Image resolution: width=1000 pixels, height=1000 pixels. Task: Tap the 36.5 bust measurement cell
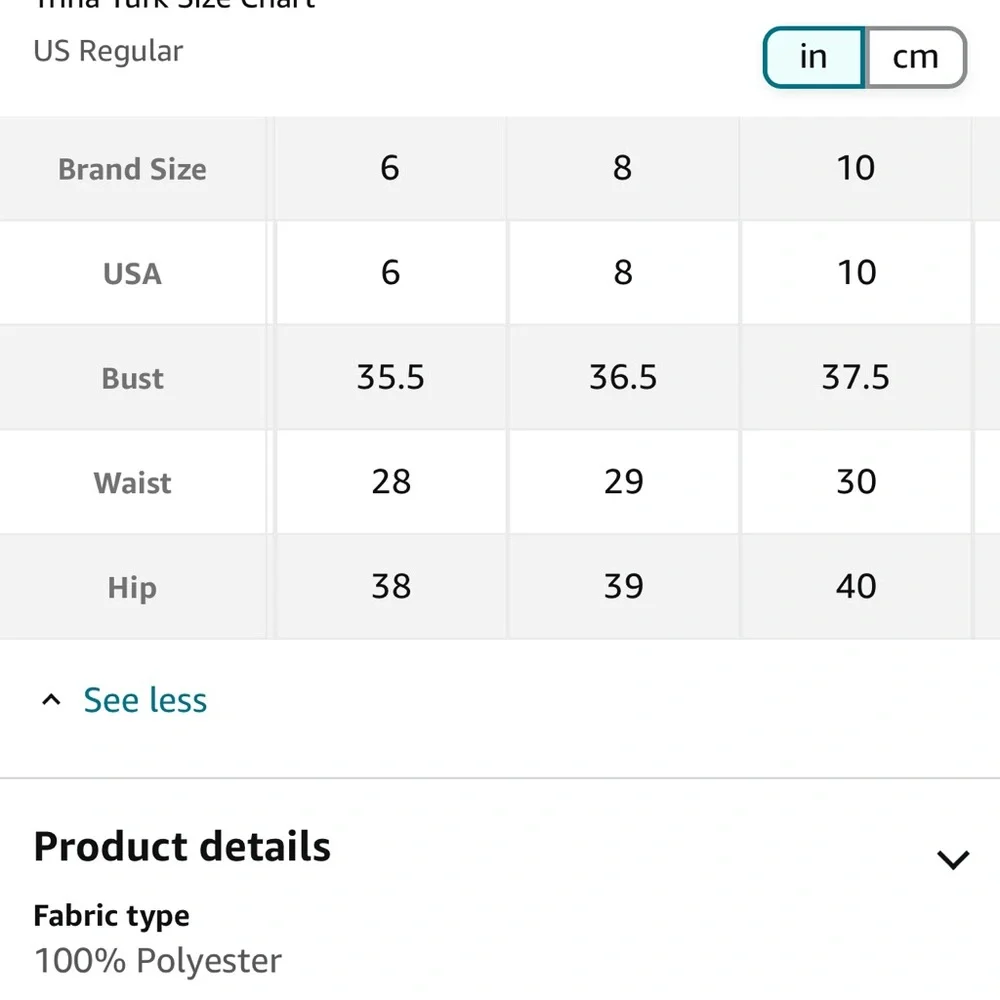click(623, 377)
